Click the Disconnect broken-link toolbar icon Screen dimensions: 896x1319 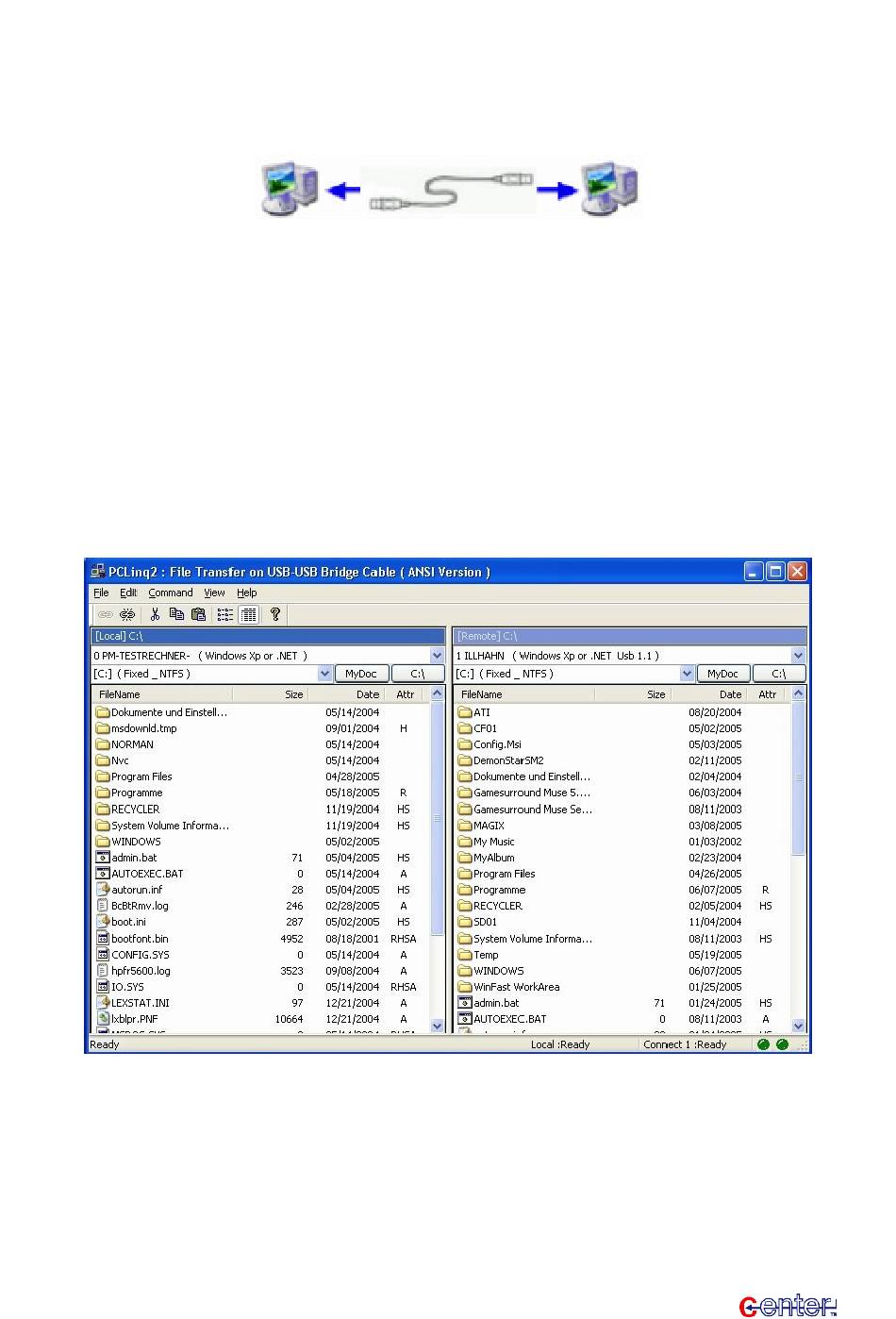(127, 614)
